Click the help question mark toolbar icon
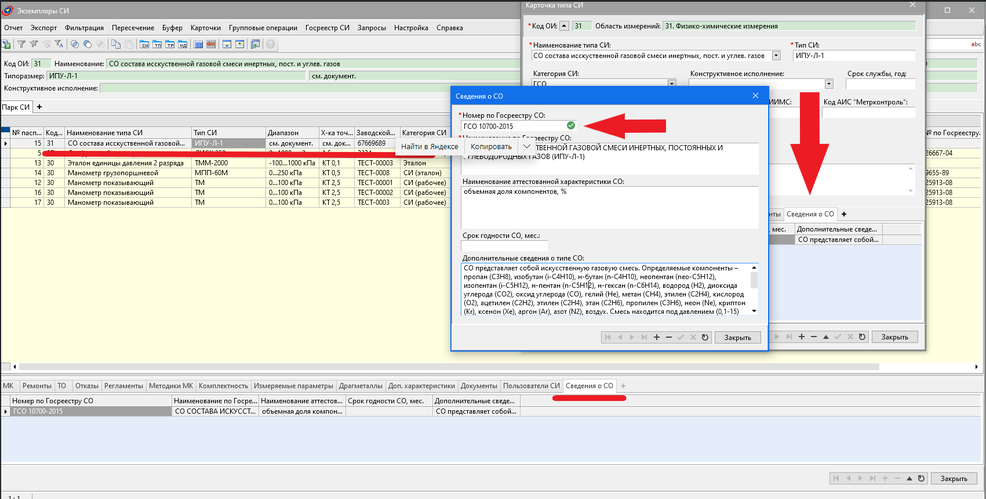This screenshot has width=986, height=499. pyautogui.click(x=270, y=45)
